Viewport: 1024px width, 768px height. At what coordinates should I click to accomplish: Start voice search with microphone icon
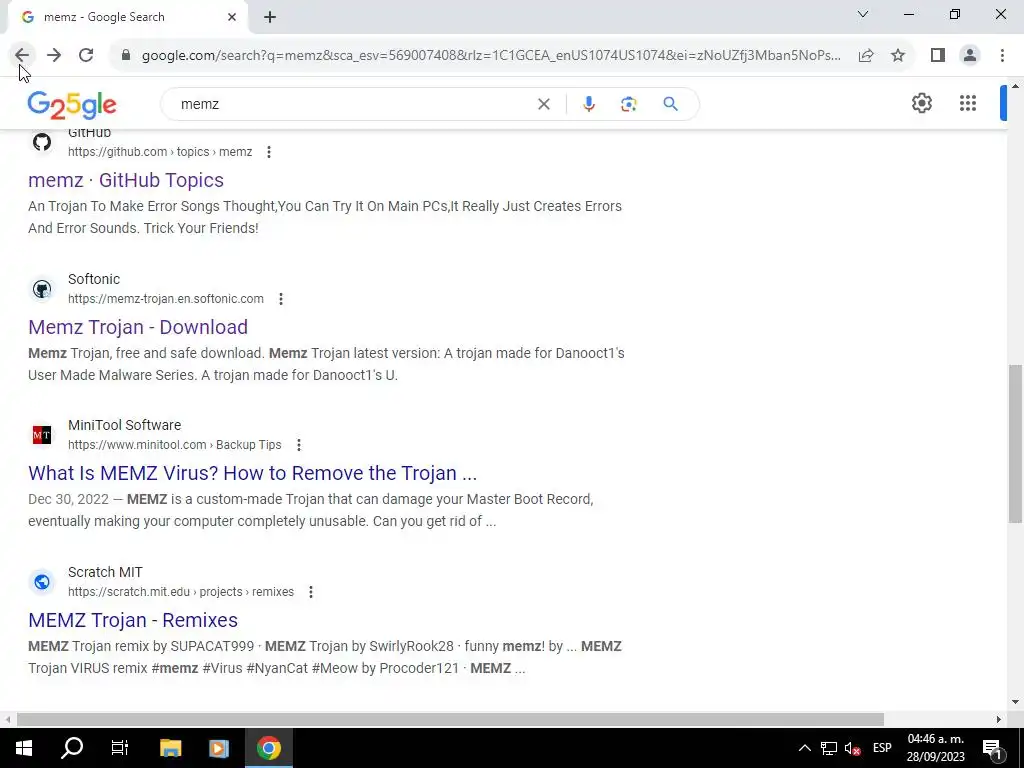click(588, 104)
